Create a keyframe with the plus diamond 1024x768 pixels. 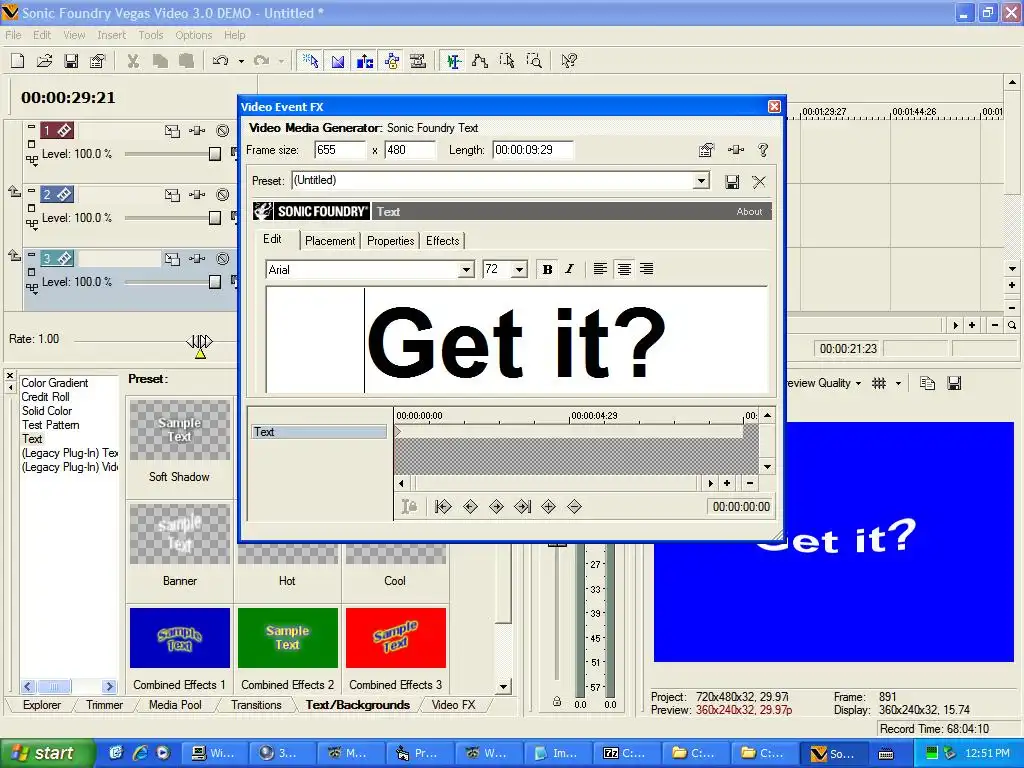coord(549,507)
